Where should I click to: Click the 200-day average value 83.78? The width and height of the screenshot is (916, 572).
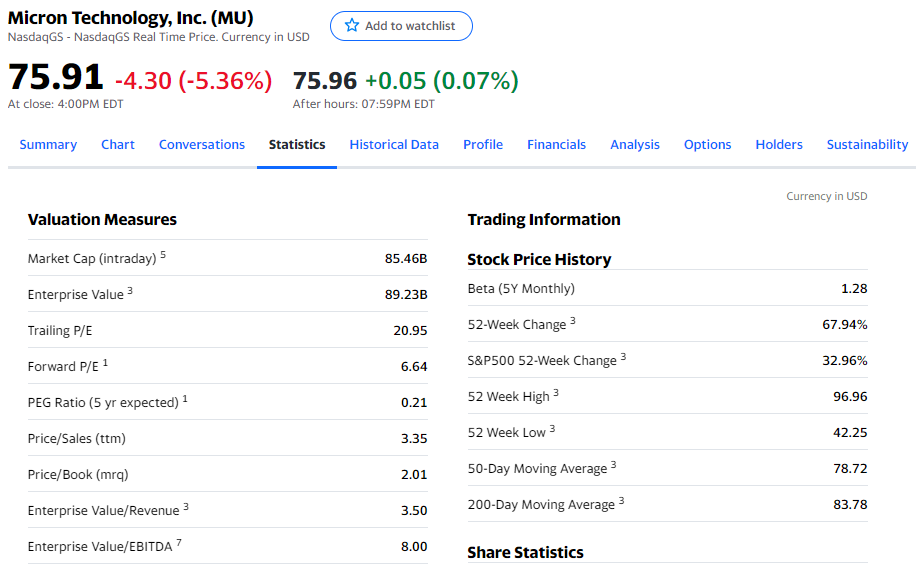850,505
